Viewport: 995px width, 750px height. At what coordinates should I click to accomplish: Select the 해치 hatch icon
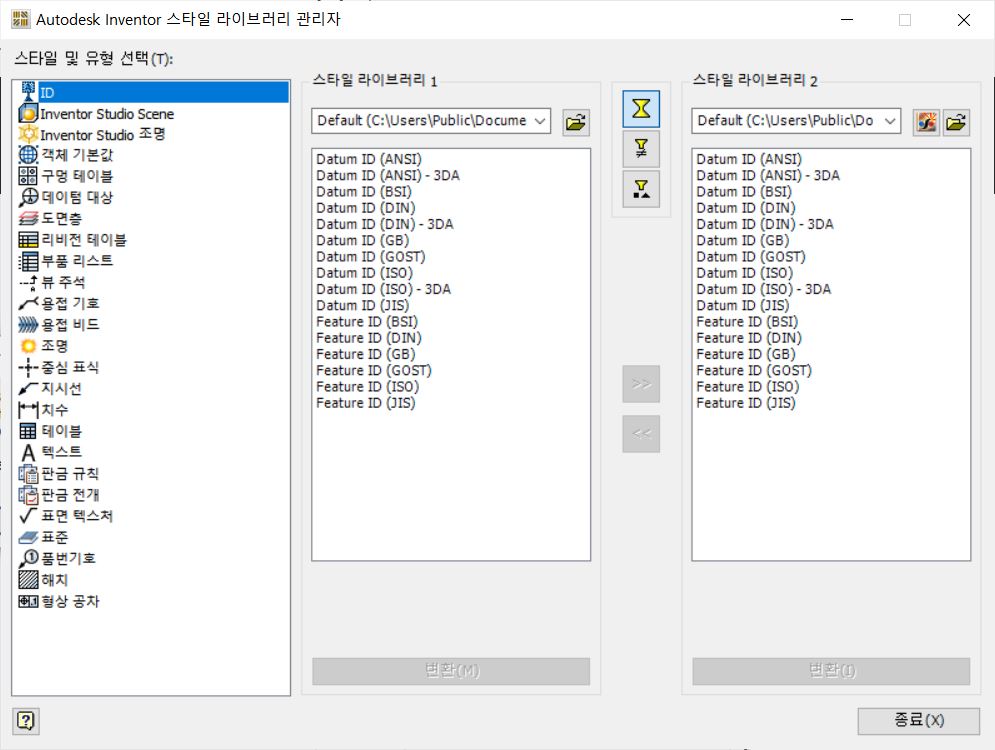[29, 579]
